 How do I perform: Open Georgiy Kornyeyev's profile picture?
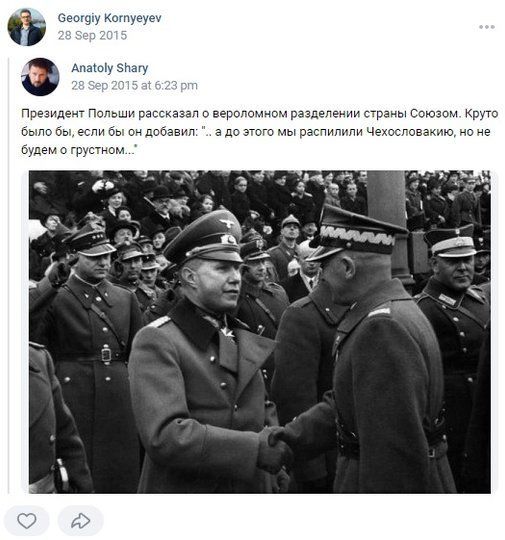tap(27, 27)
